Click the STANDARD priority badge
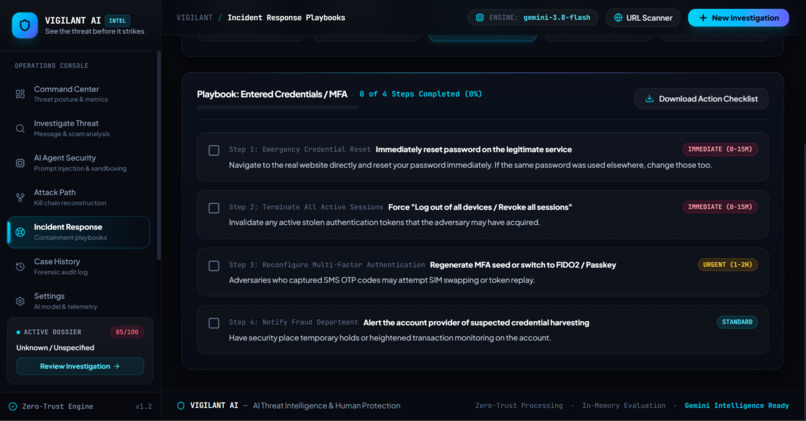This screenshot has width=806, height=421. click(737, 322)
